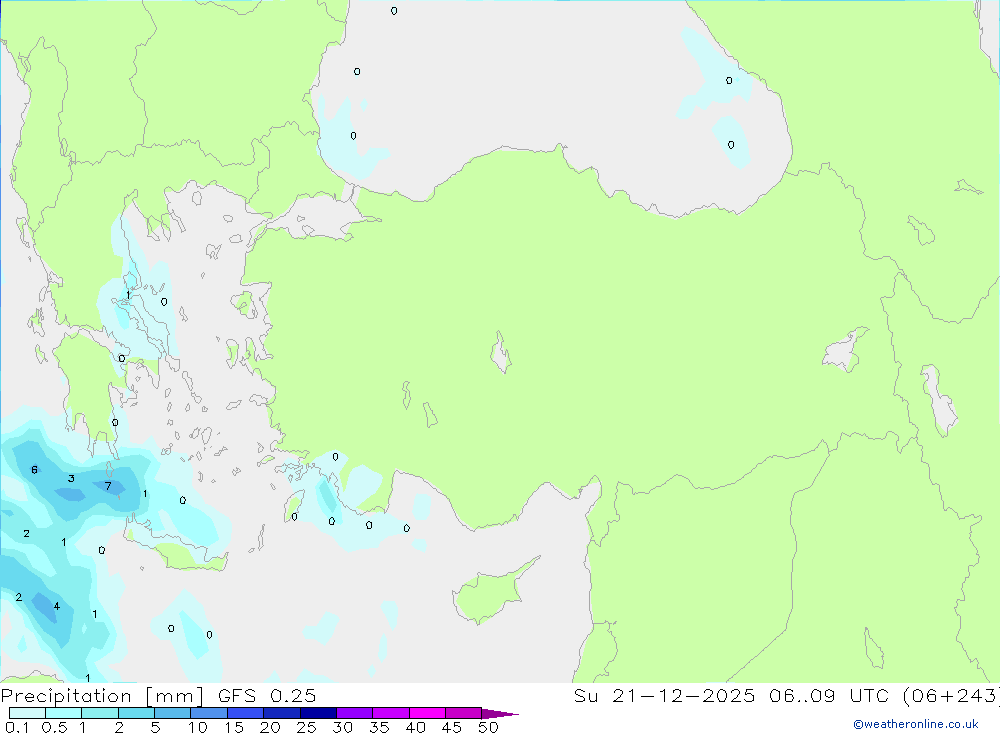Click the 10–15 mm blue legend swatch

point(209,713)
